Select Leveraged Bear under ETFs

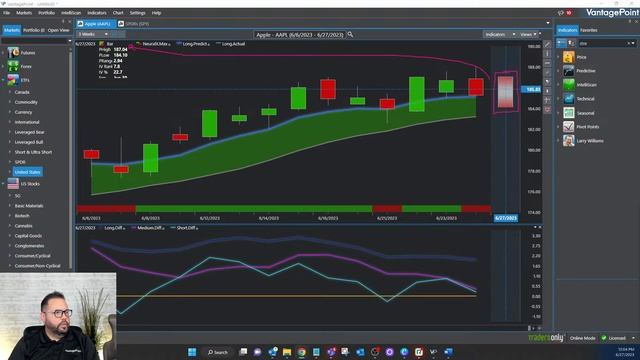[29, 132]
